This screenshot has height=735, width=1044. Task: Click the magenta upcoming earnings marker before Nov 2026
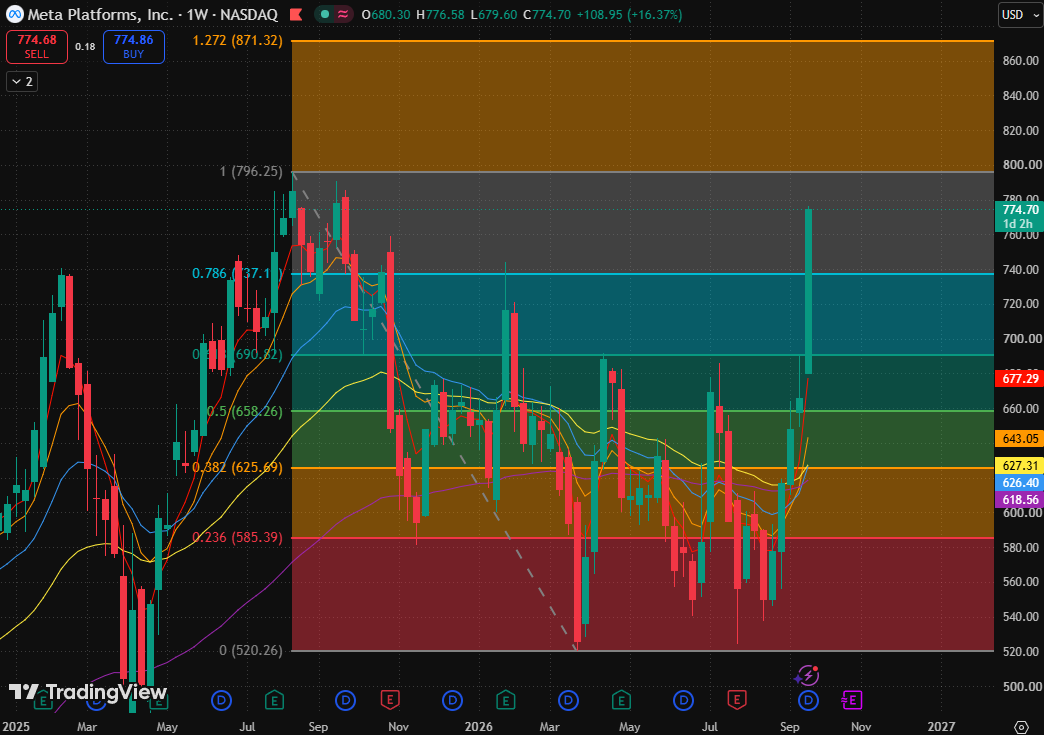click(x=852, y=700)
